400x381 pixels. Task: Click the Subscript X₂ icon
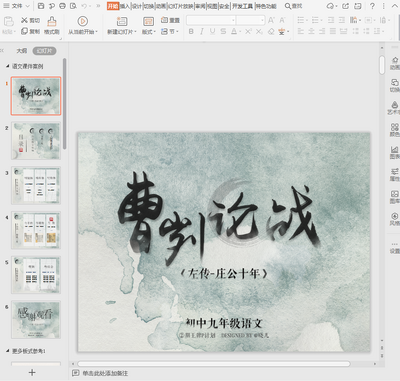(259, 31)
